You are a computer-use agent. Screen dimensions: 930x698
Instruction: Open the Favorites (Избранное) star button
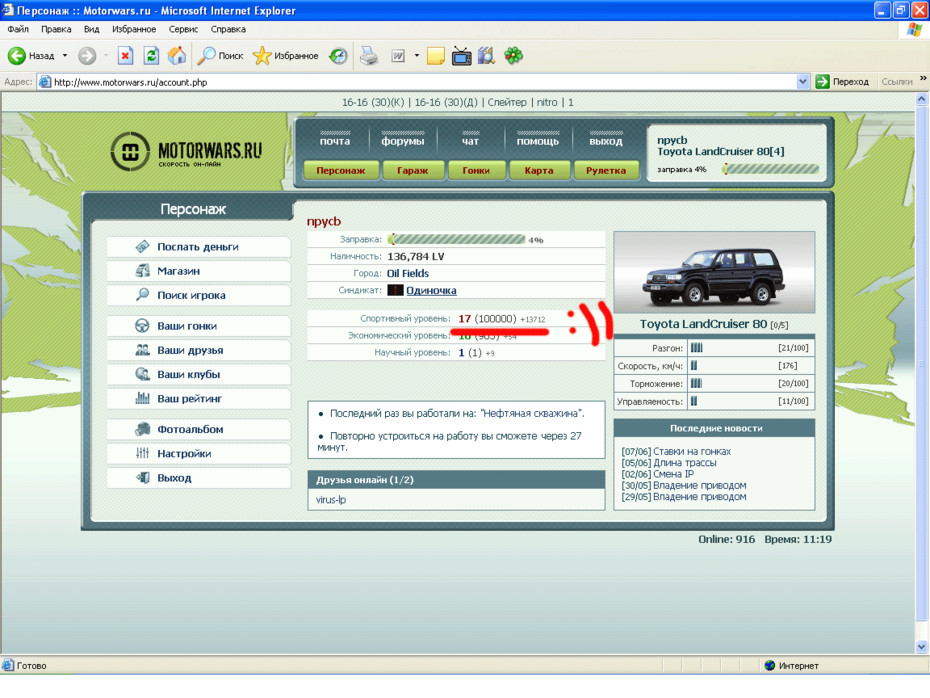click(x=285, y=56)
